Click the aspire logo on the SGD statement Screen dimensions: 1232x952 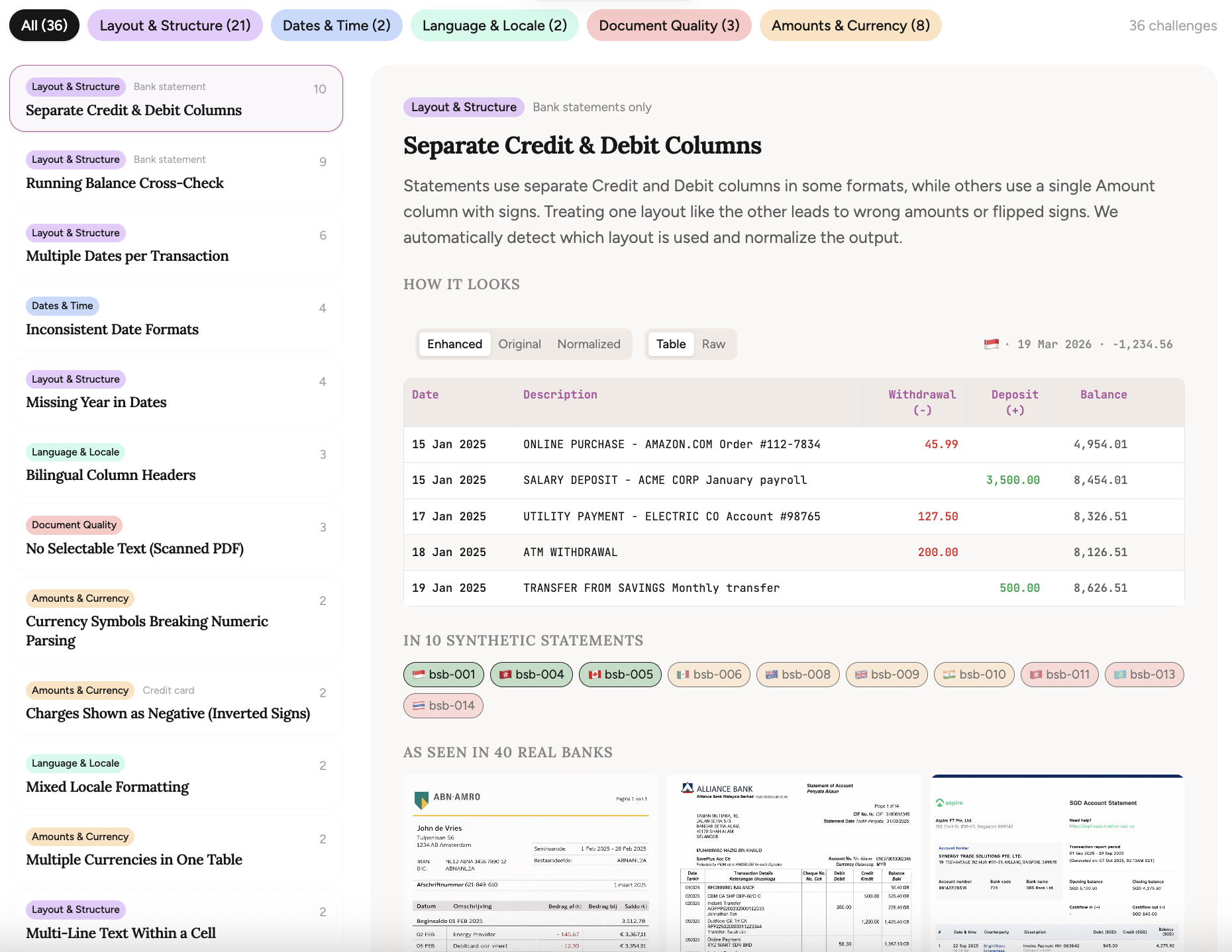950,803
